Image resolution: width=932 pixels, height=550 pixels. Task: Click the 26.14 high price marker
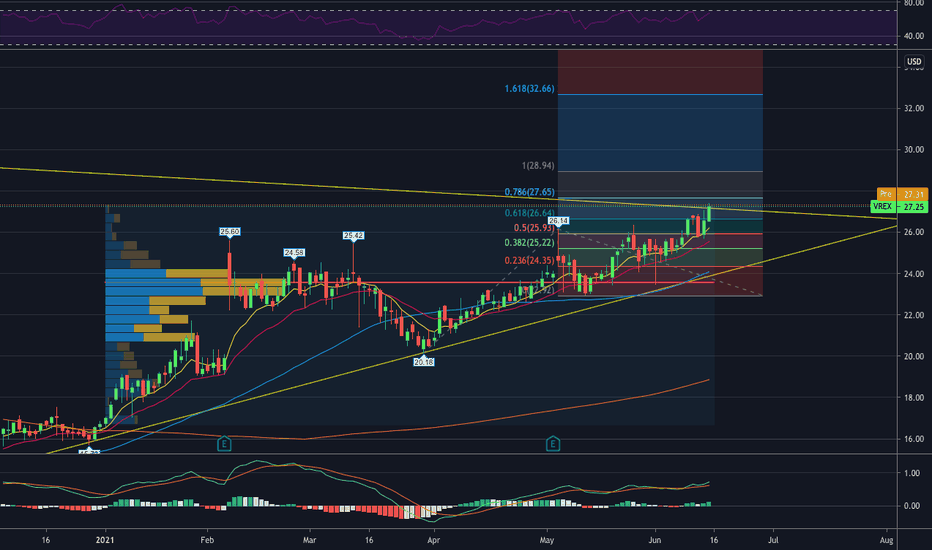pos(559,221)
